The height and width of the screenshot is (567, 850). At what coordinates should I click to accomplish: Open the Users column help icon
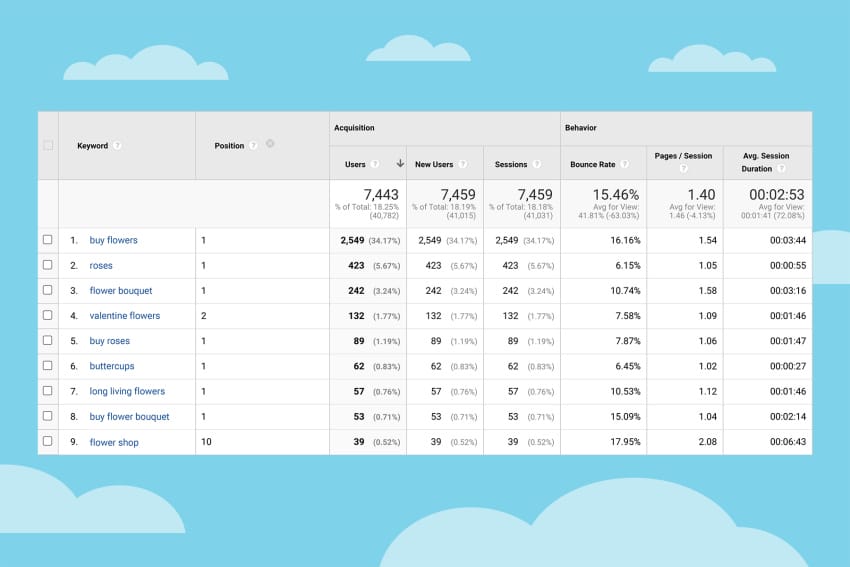click(x=375, y=164)
